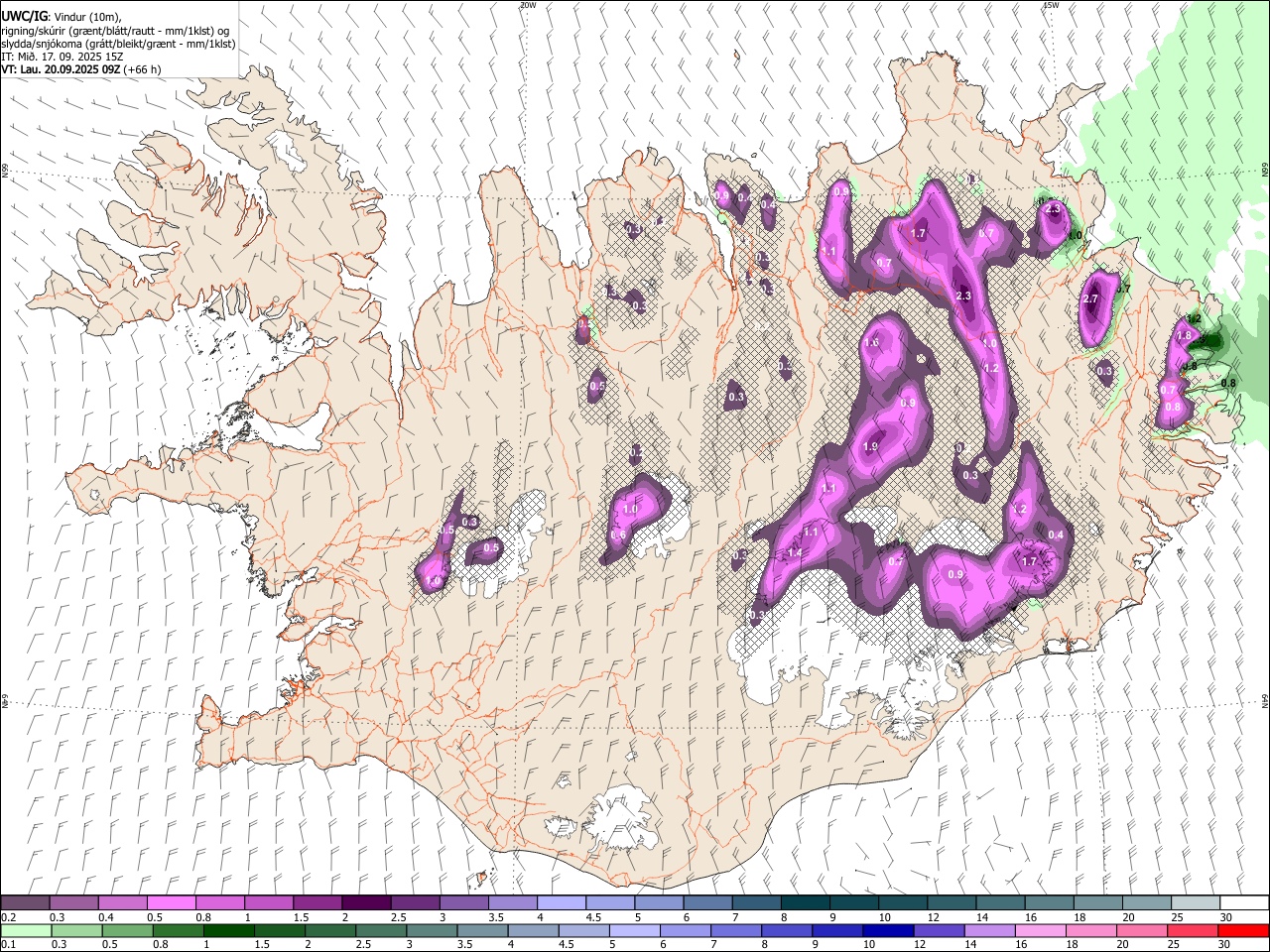Click the 16–18 light pink swatch in lower legend
Viewport: 1270px width, 952px height.
pos(1040,931)
